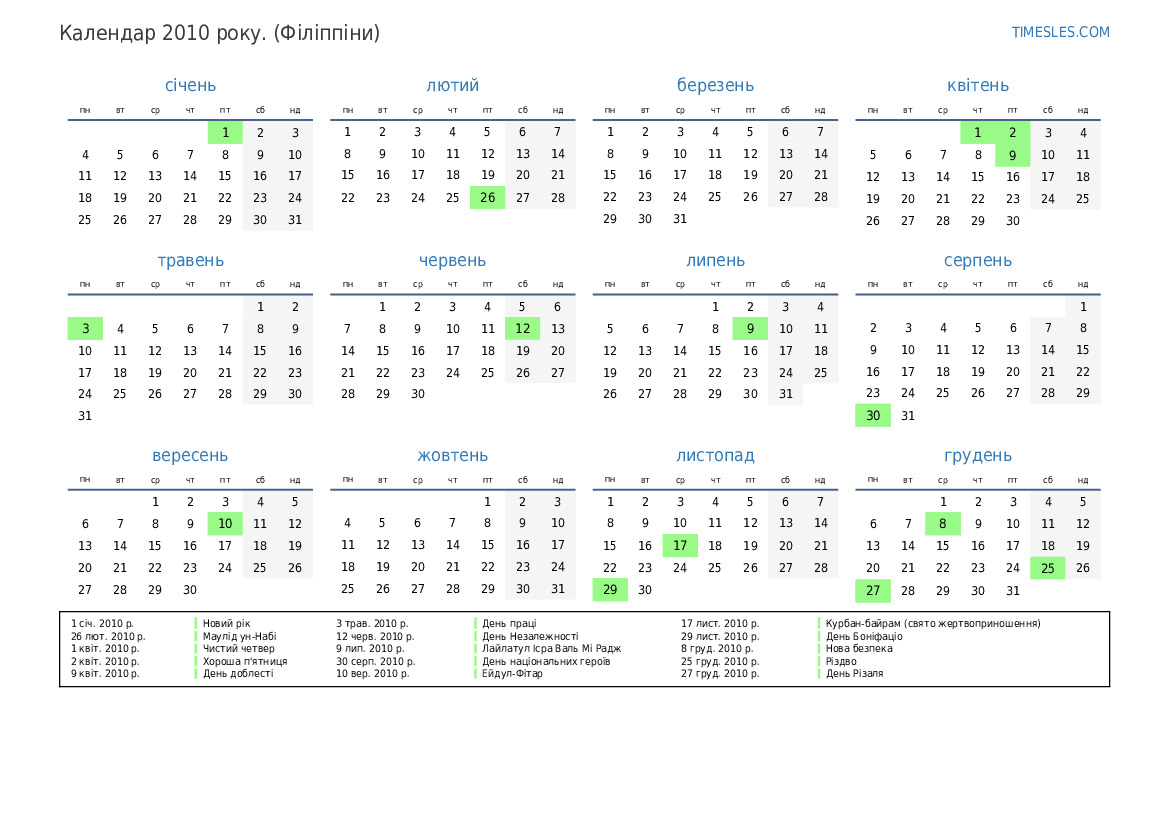Screen dimensions: 1169x827
Task: Select the липень month heading
Action: tap(715, 261)
